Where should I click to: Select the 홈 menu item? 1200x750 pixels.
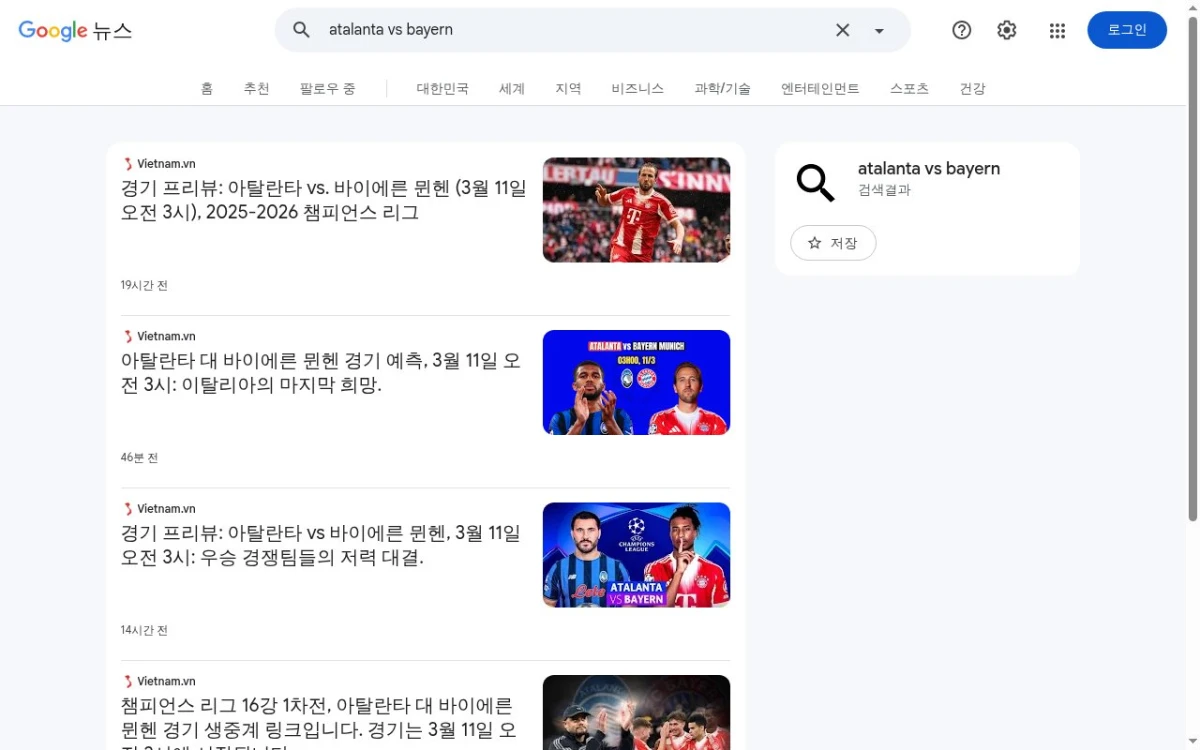(x=206, y=88)
